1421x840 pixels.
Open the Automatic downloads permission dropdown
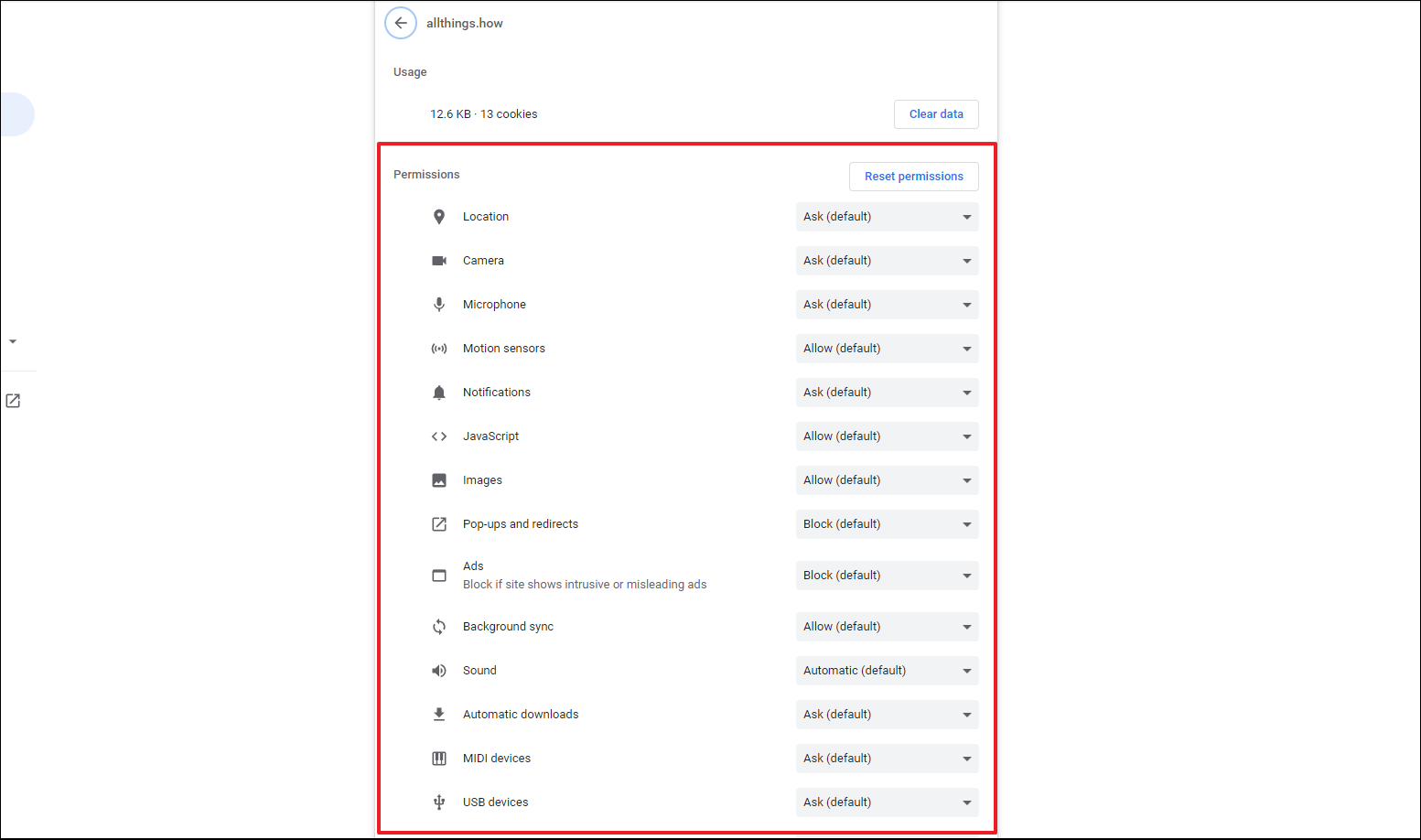886,715
